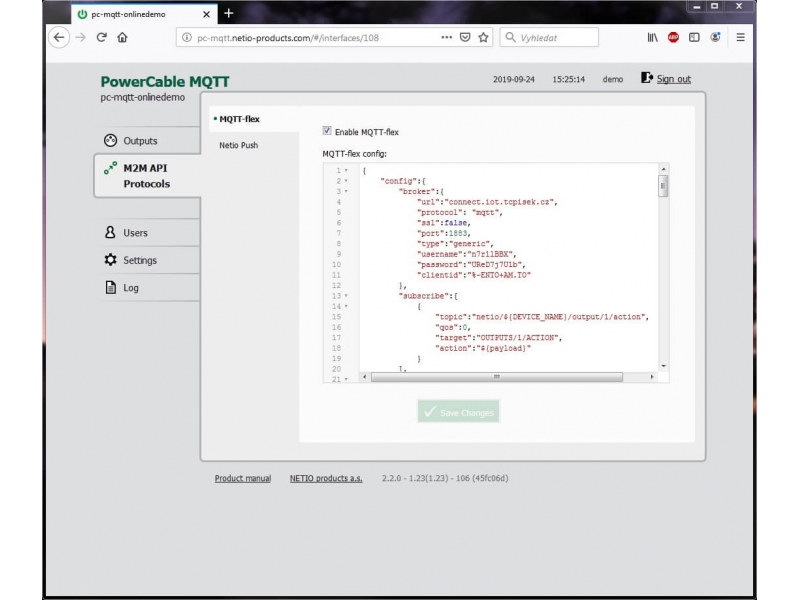The width and height of the screenshot is (800, 600).
Task: Click the "clientid" line in the editor
Action: (474, 275)
